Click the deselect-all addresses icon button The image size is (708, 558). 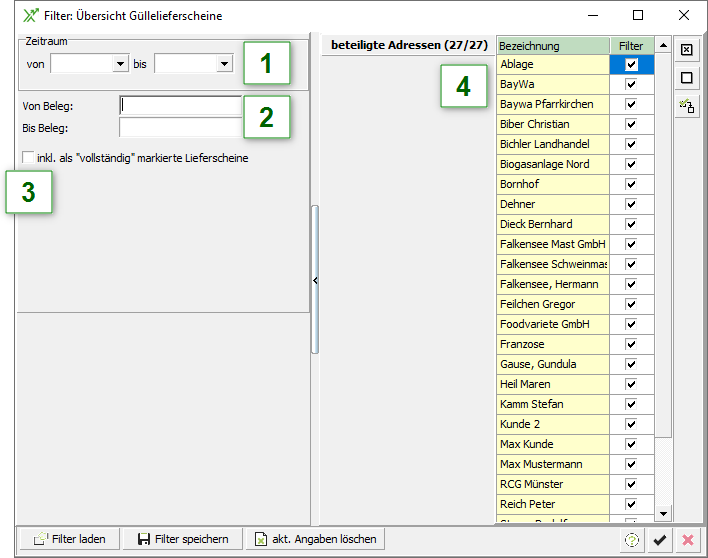click(x=687, y=78)
